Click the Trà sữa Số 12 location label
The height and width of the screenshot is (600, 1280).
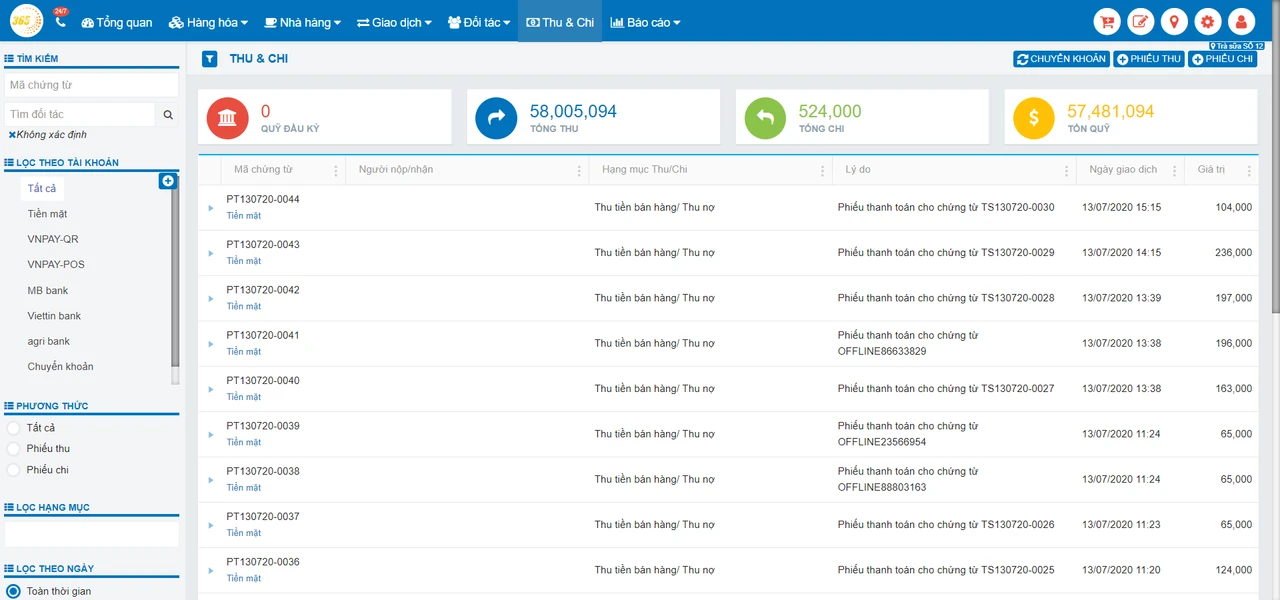pyautogui.click(x=1237, y=46)
